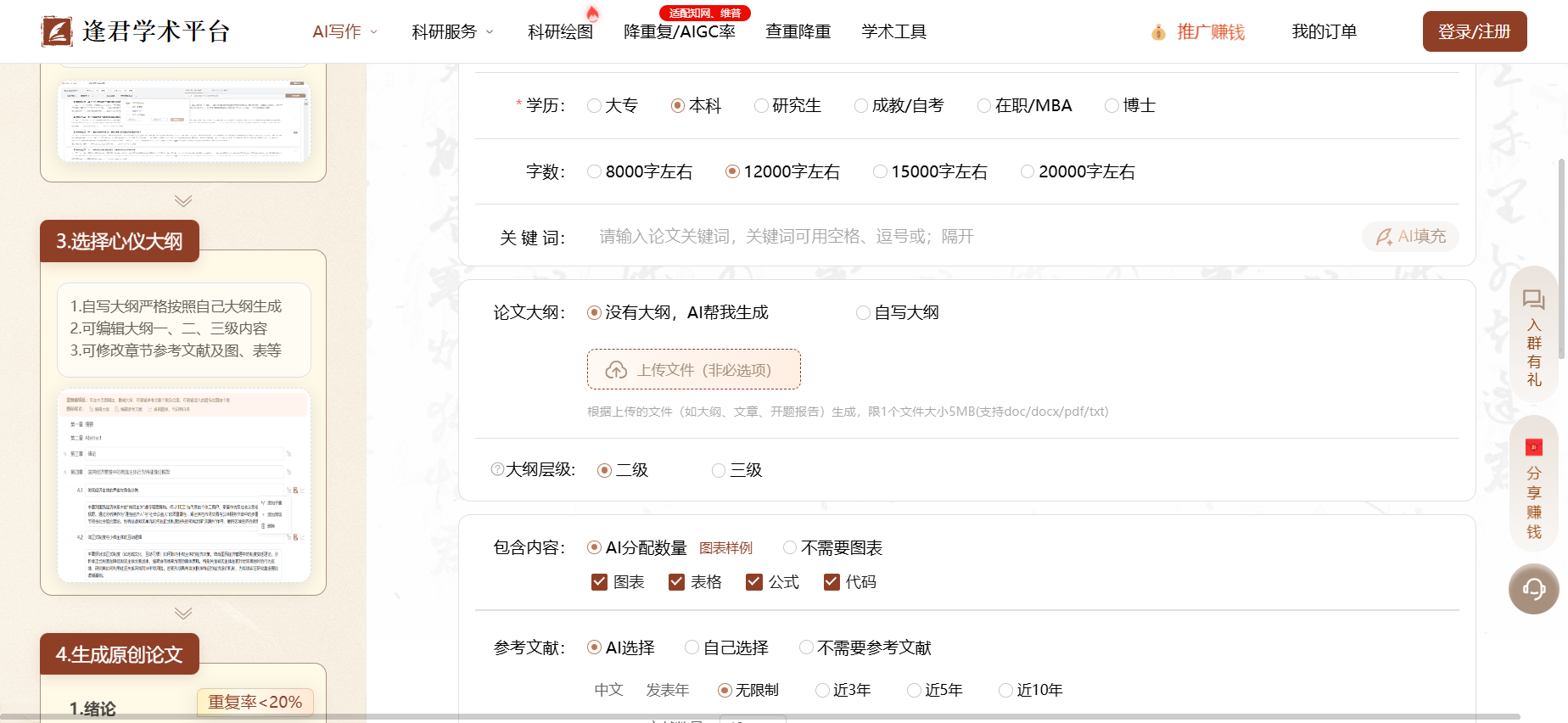The width and height of the screenshot is (1568, 723).
Task: Uncheck the 公式 checkbox
Action: pos(753,582)
